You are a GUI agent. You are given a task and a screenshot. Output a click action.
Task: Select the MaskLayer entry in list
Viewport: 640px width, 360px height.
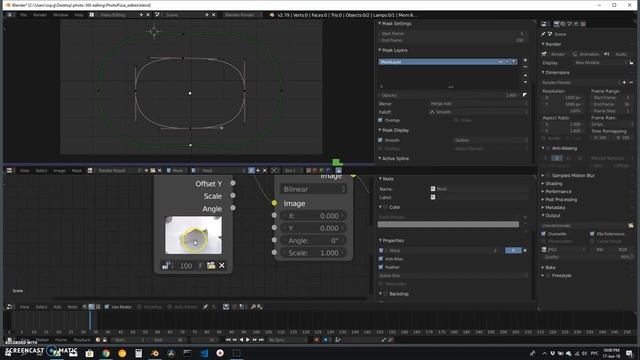point(448,62)
